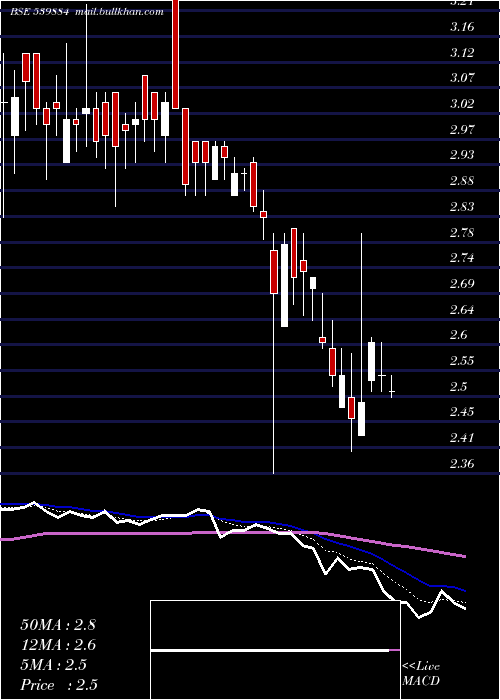Click the 5MA : 2.5 legend text
The image size is (500, 700).
[x=54, y=665]
